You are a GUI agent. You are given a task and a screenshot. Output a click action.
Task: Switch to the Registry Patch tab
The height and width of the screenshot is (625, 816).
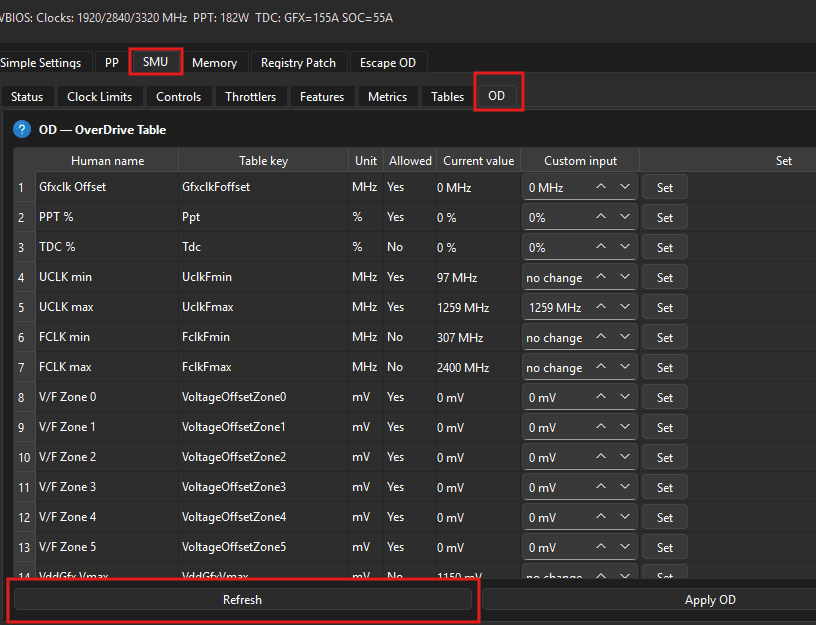(x=298, y=63)
